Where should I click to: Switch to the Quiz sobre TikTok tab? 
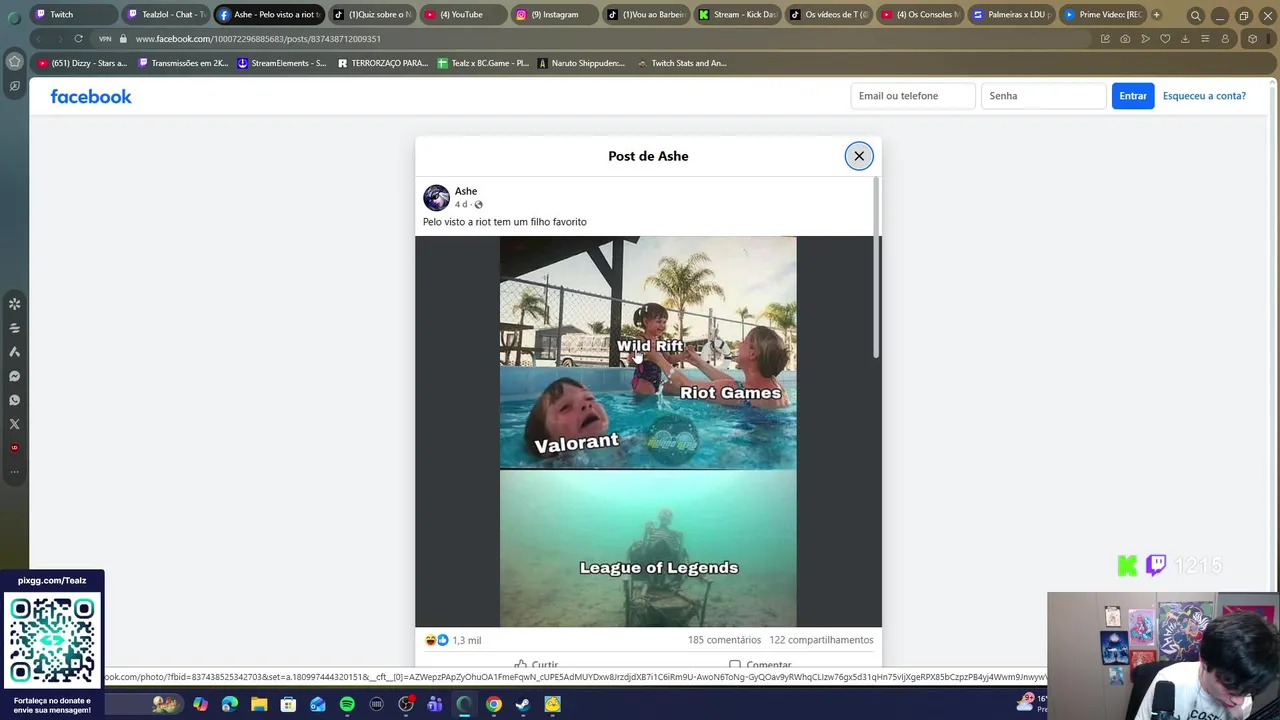tap(371, 14)
